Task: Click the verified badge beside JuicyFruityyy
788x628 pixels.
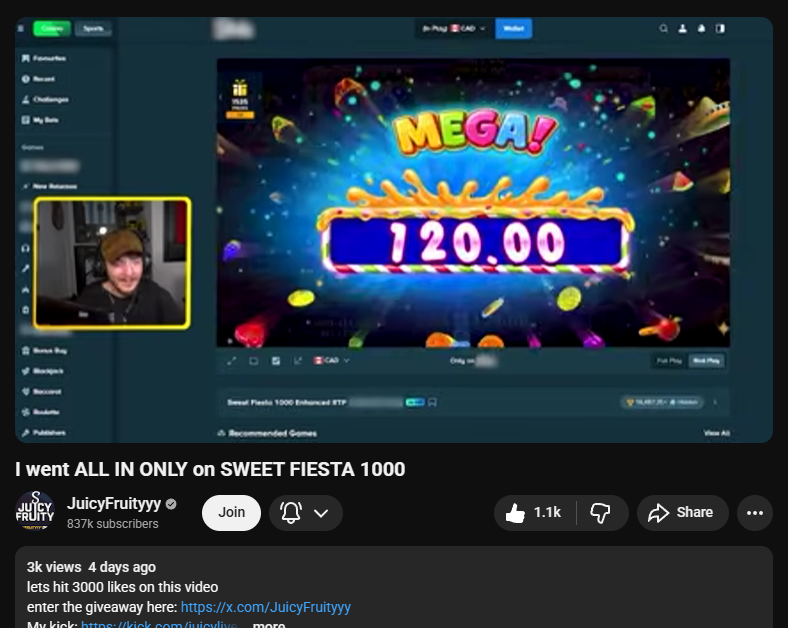Action: (x=171, y=504)
